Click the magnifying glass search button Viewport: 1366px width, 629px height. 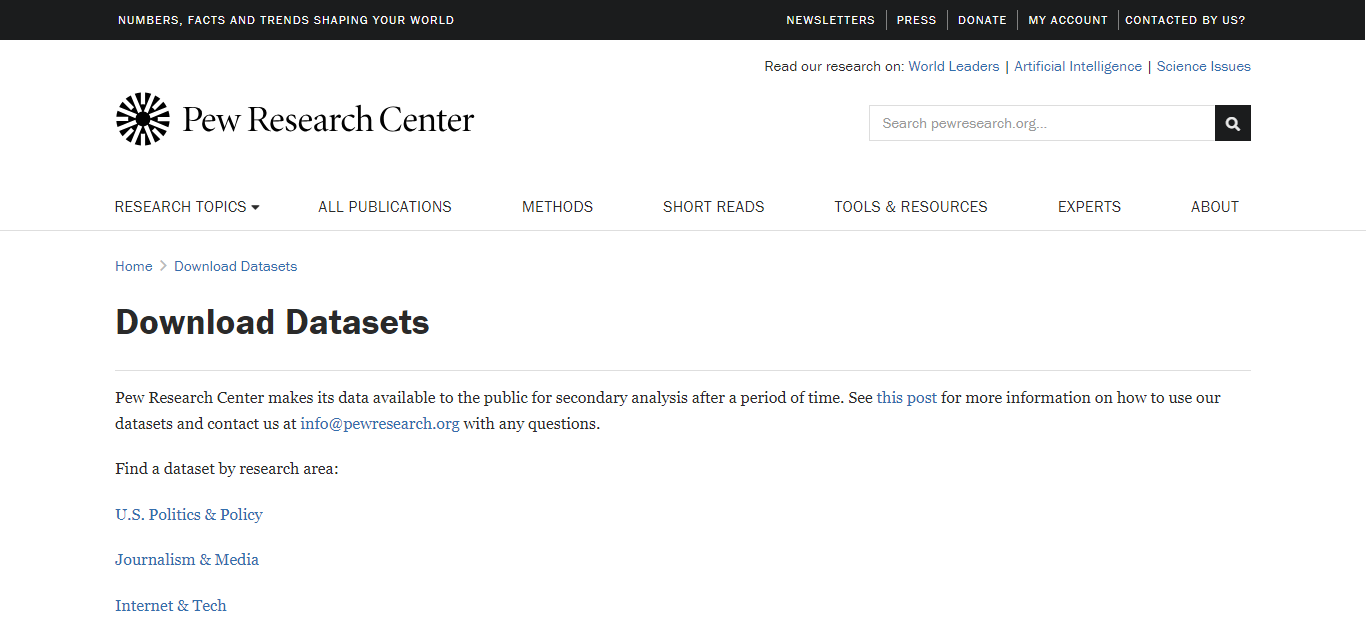pos(1232,123)
